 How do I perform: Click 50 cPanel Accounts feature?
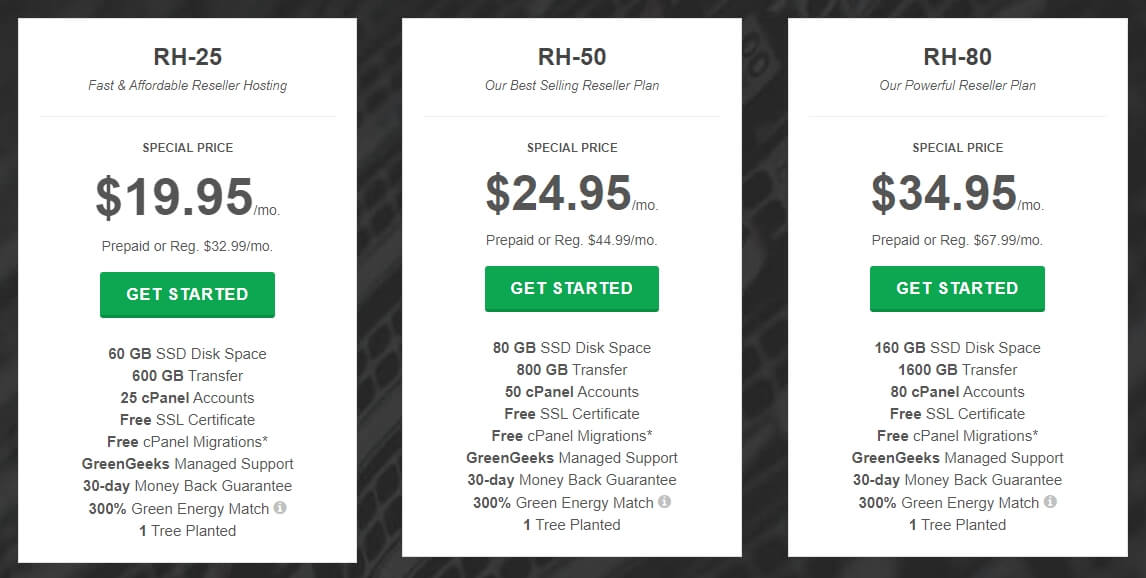[x=572, y=392]
